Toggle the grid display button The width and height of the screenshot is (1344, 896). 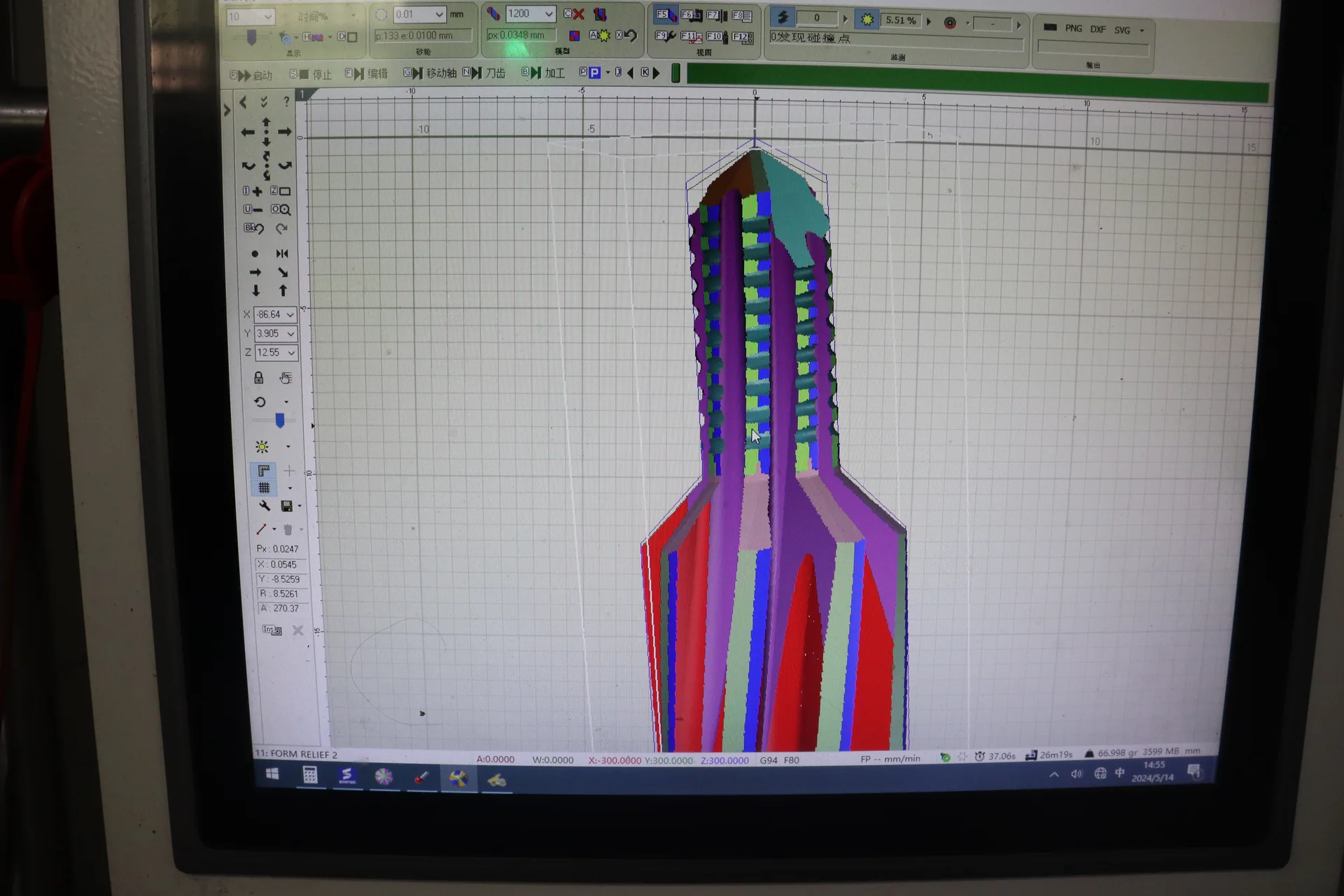click(x=264, y=488)
